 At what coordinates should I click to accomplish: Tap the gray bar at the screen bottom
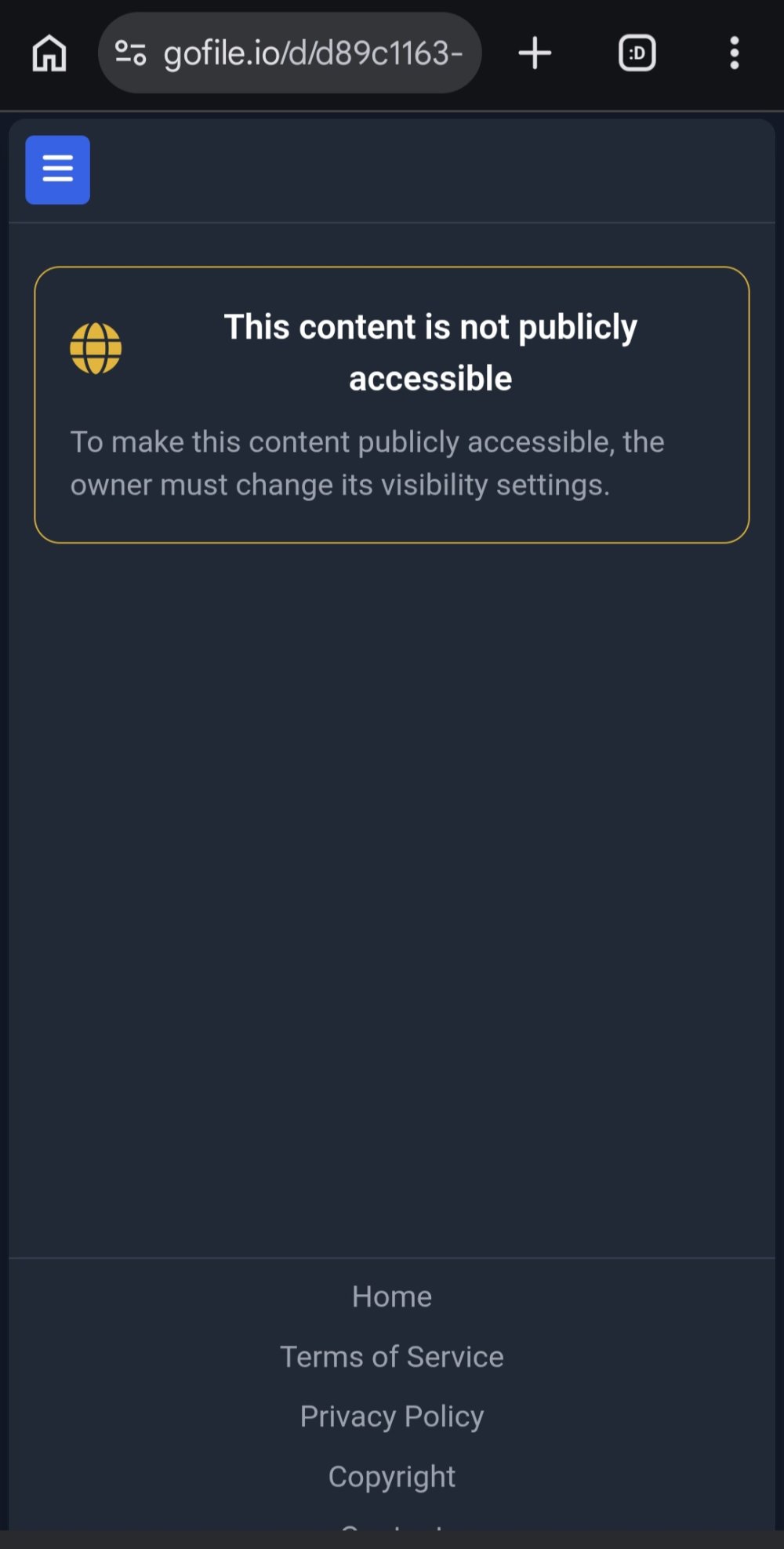click(392, 1540)
